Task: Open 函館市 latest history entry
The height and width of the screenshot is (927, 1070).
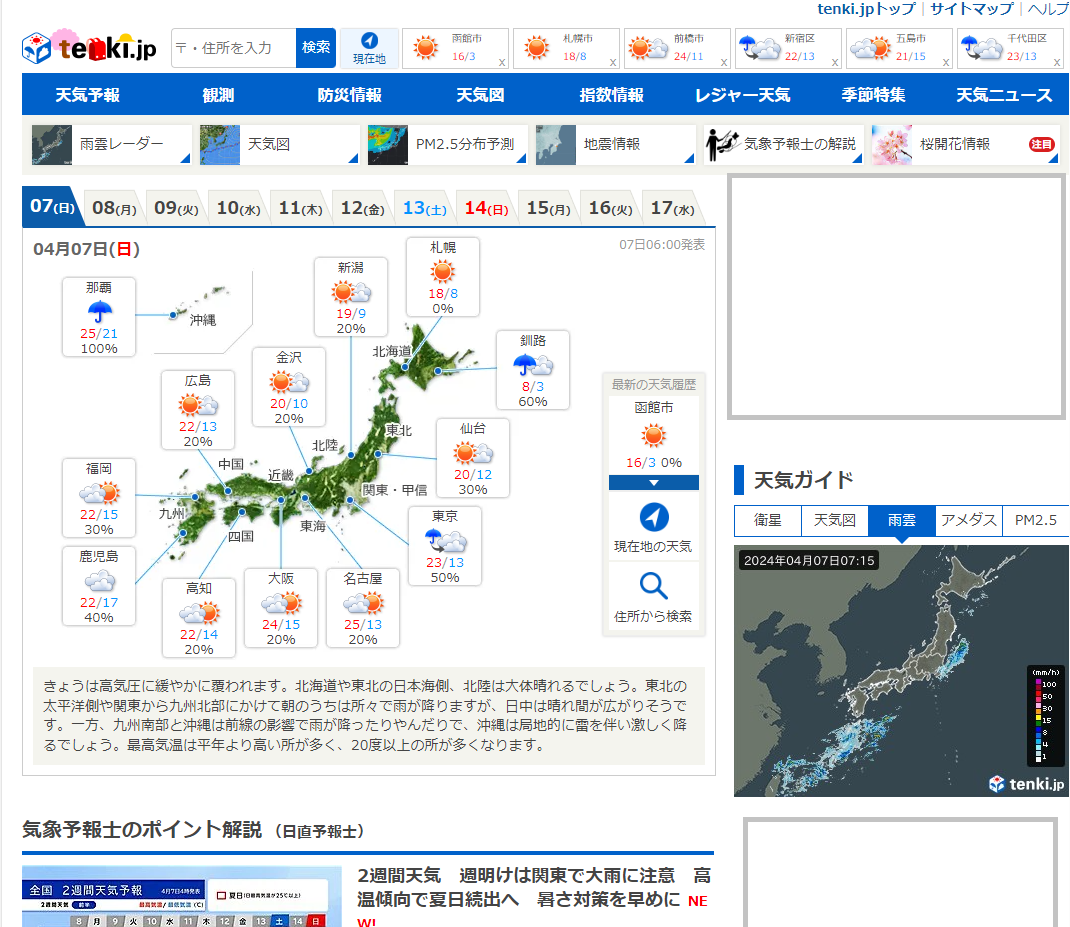Action: click(654, 436)
